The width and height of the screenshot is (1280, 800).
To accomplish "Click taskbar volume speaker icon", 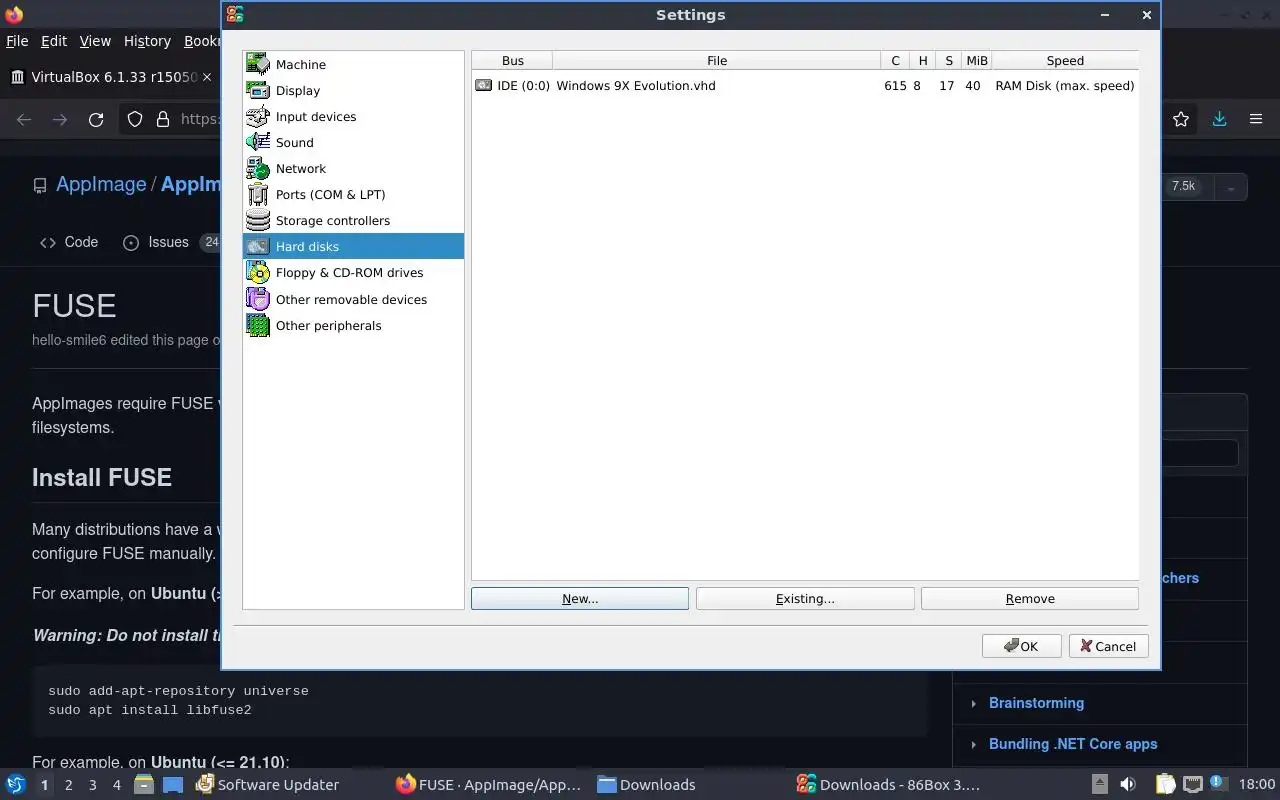I will pos(1128,784).
